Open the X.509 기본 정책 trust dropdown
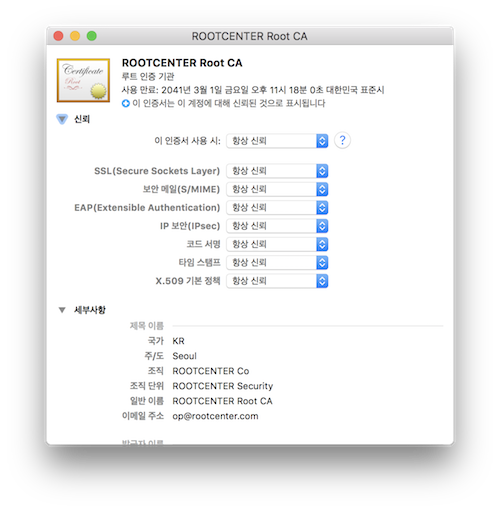The height and width of the screenshot is (511, 500). [x=277, y=281]
